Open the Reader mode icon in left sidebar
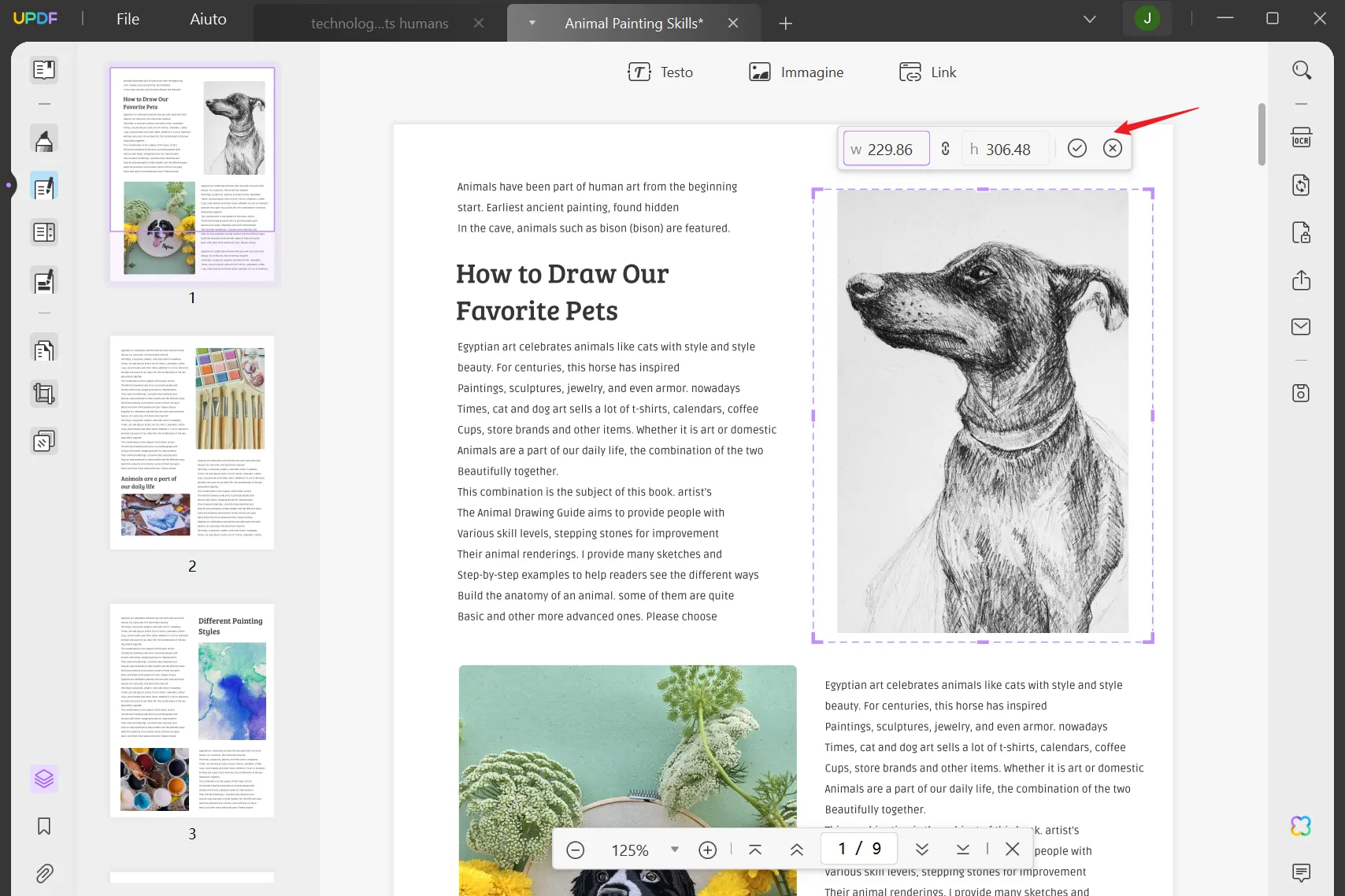The height and width of the screenshot is (896, 1345). coord(44,70)
